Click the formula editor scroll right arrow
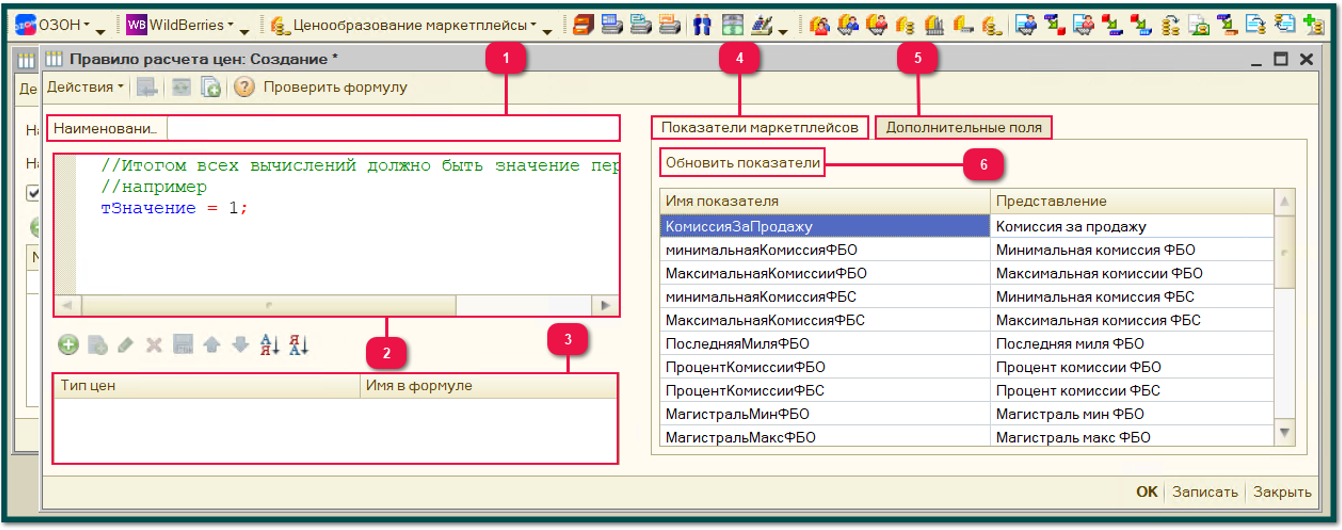The height and width of the screenshot is (530, 1342). pyautogui.click(x=605, y=304)
